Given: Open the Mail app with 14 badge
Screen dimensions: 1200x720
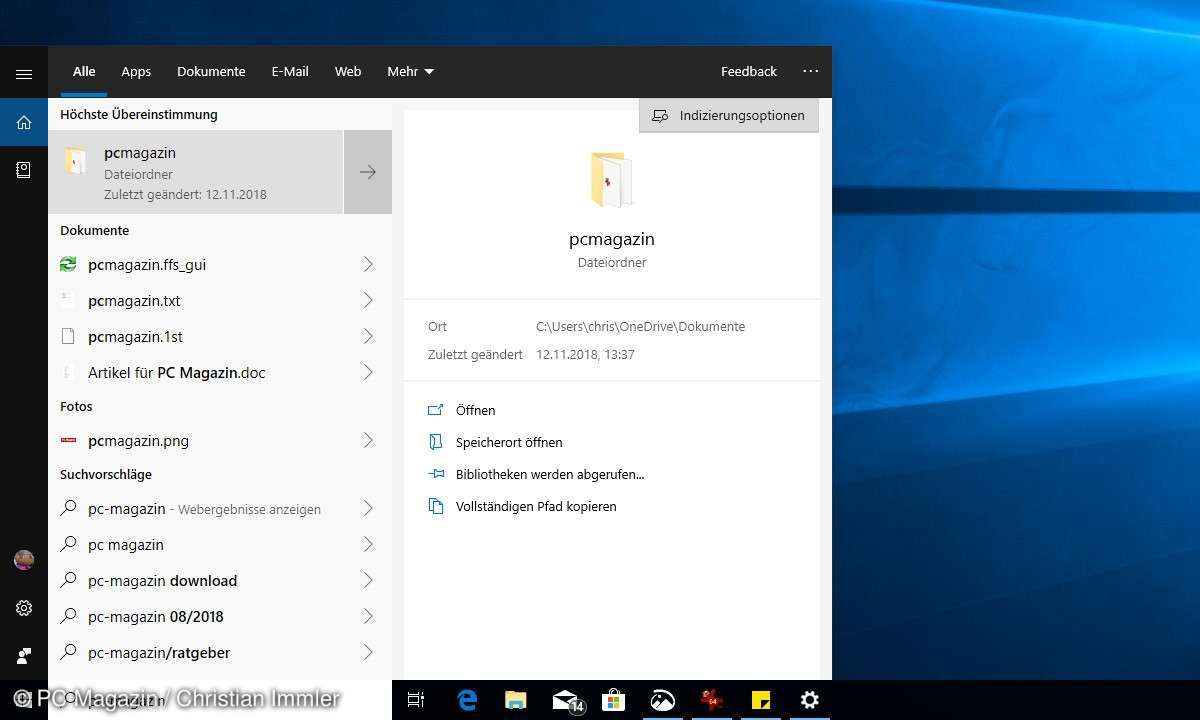Looking at the screenshot, I should [566, 700].
